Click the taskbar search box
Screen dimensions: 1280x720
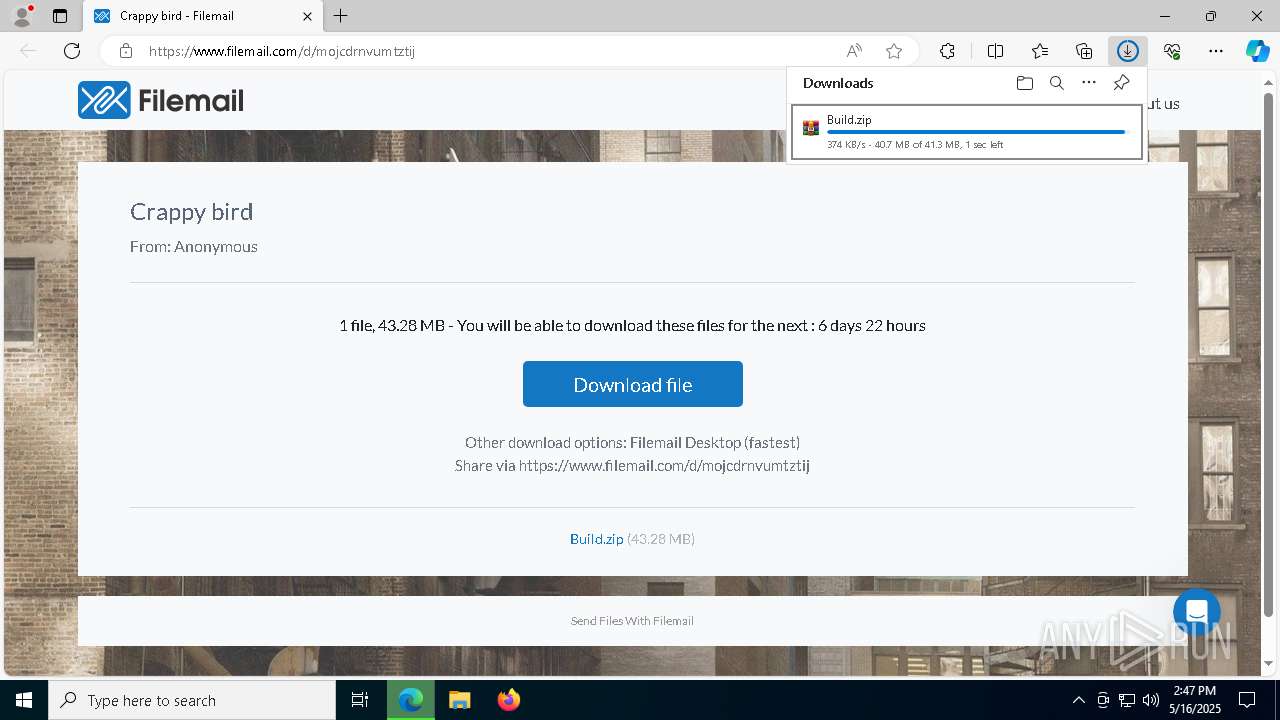[192, 700]
